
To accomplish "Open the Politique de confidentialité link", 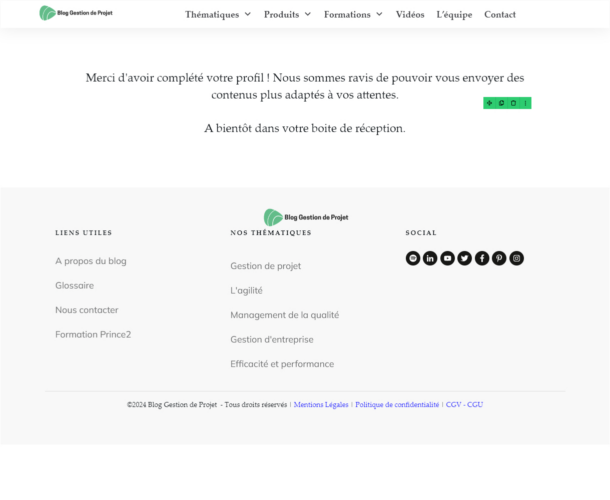I will point(397,405).
